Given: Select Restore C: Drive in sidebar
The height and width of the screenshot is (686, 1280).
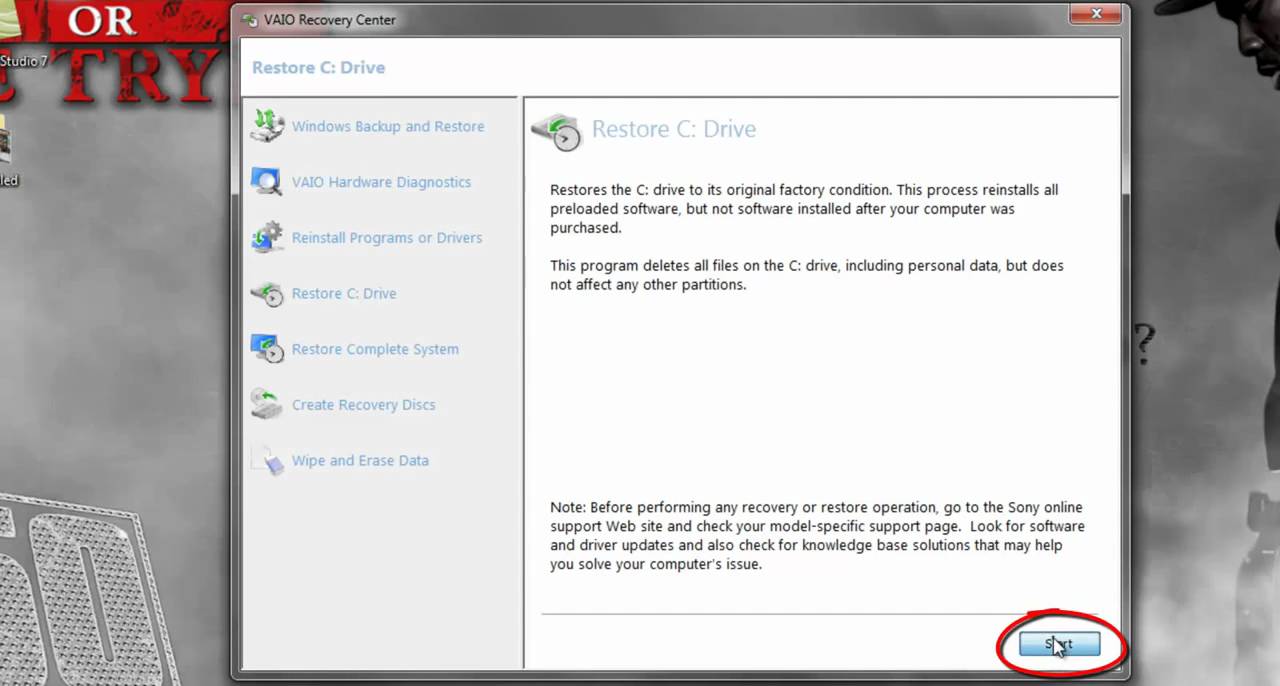Looking at the screenshot, I should pos(344,294).
